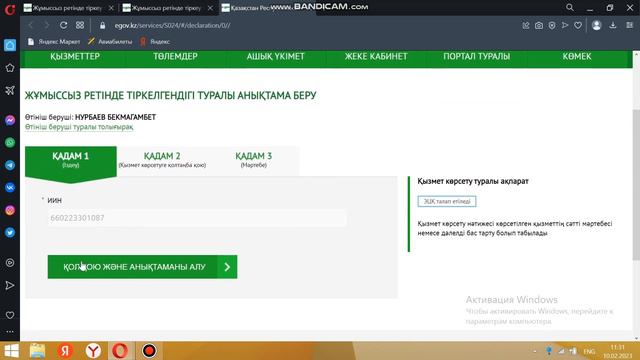Open the flow send icon in sidebar
640x360 pixels.
(10, 285)
